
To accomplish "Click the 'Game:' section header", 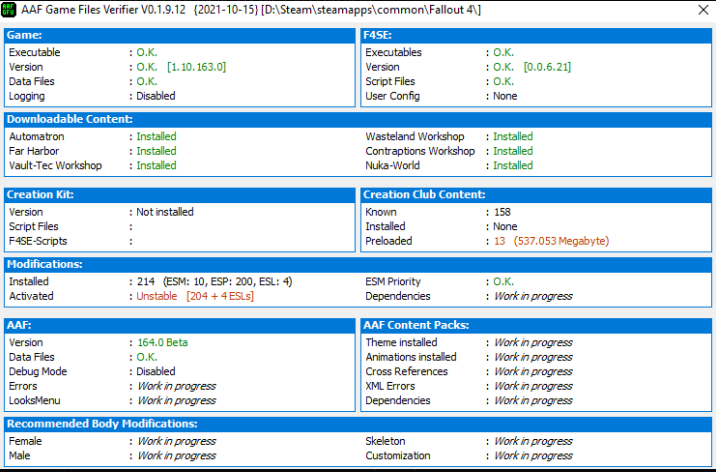I will tap(179, 35).
